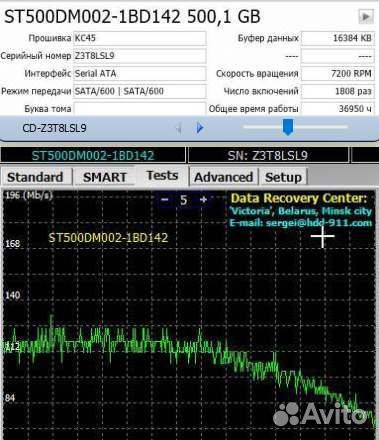
Task: Click the buffer size value 16384 KB
Action: tap(338, 38)
